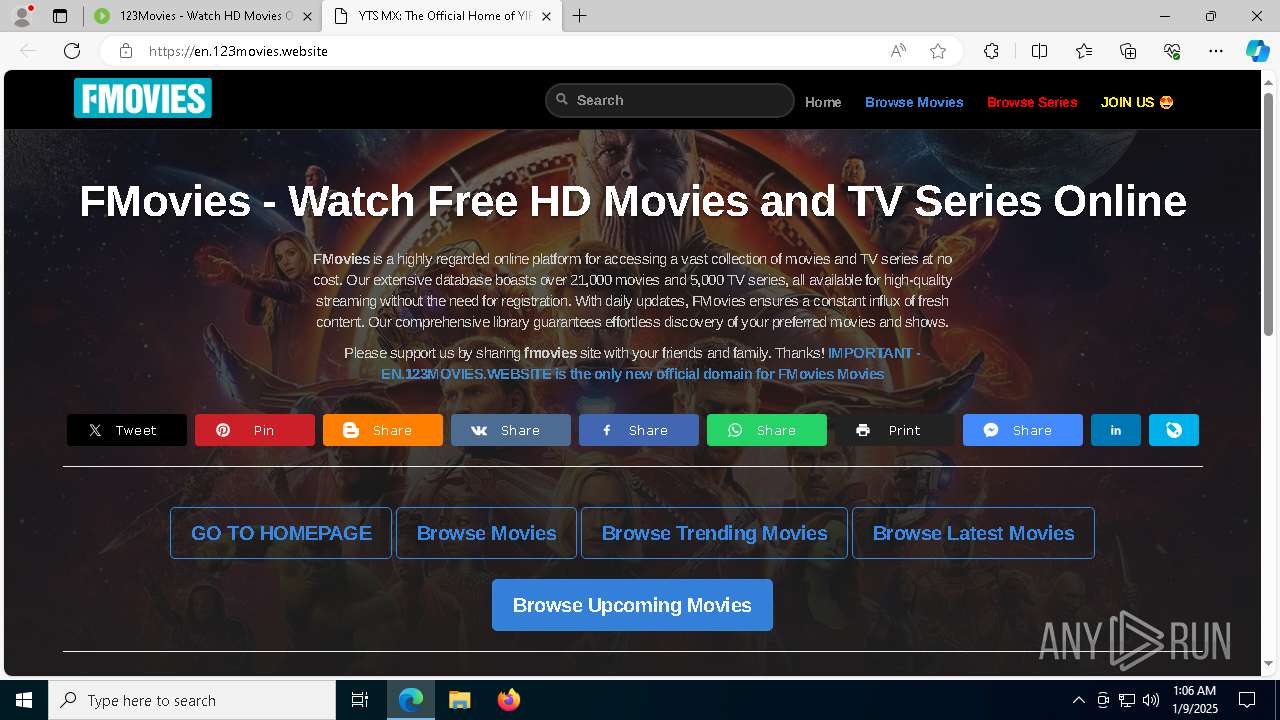This screenshot has width=1280, height=720.
Task: Open Copilot sidebar icon
Action: [x=1257, y=51]
